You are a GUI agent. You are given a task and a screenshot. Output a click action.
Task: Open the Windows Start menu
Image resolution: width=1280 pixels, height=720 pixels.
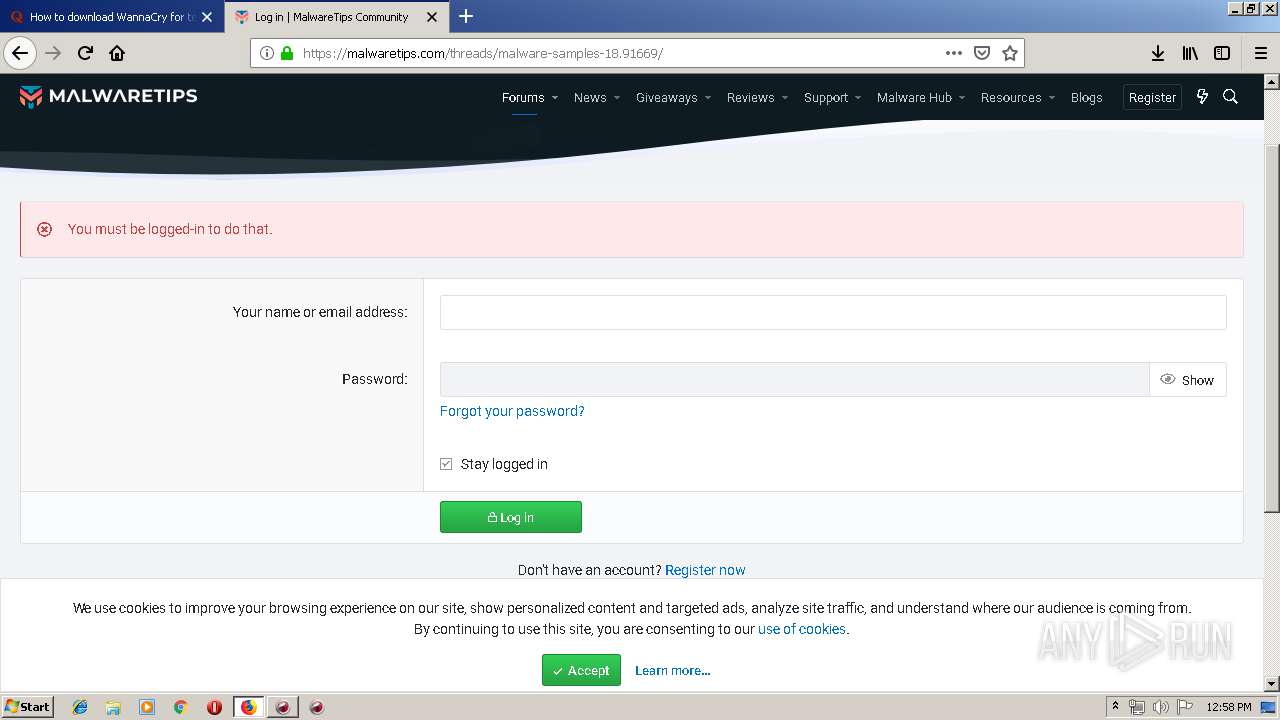(x=28, y=707)
